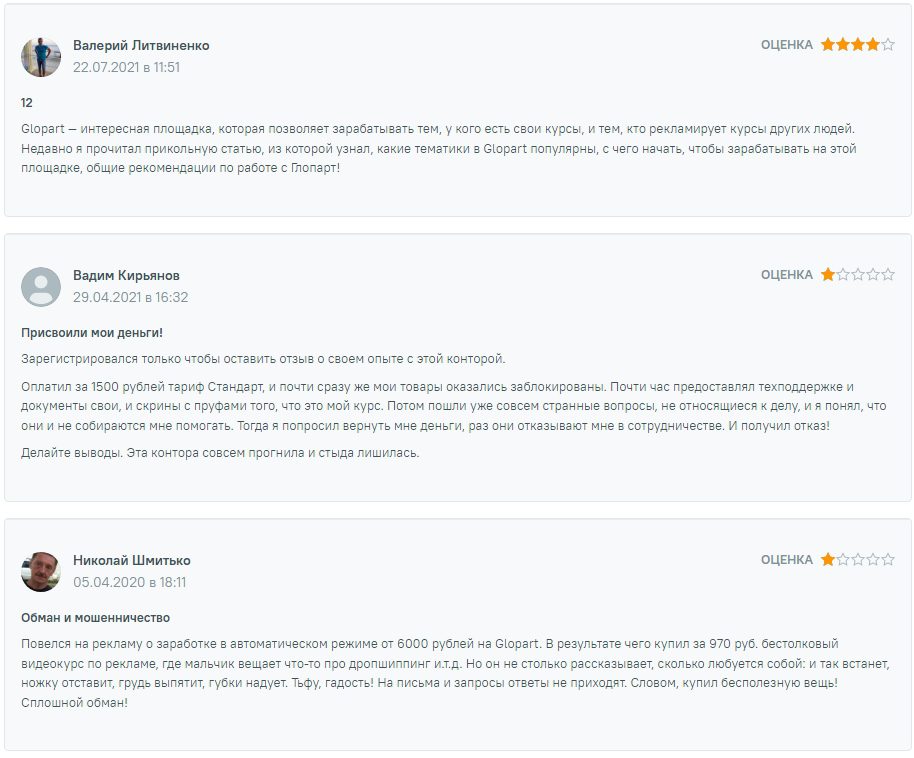Click the review date 29.04.2021 в 16:32
Image resolution: width=914 pixels, height=758 pixels.
point(130,297)
